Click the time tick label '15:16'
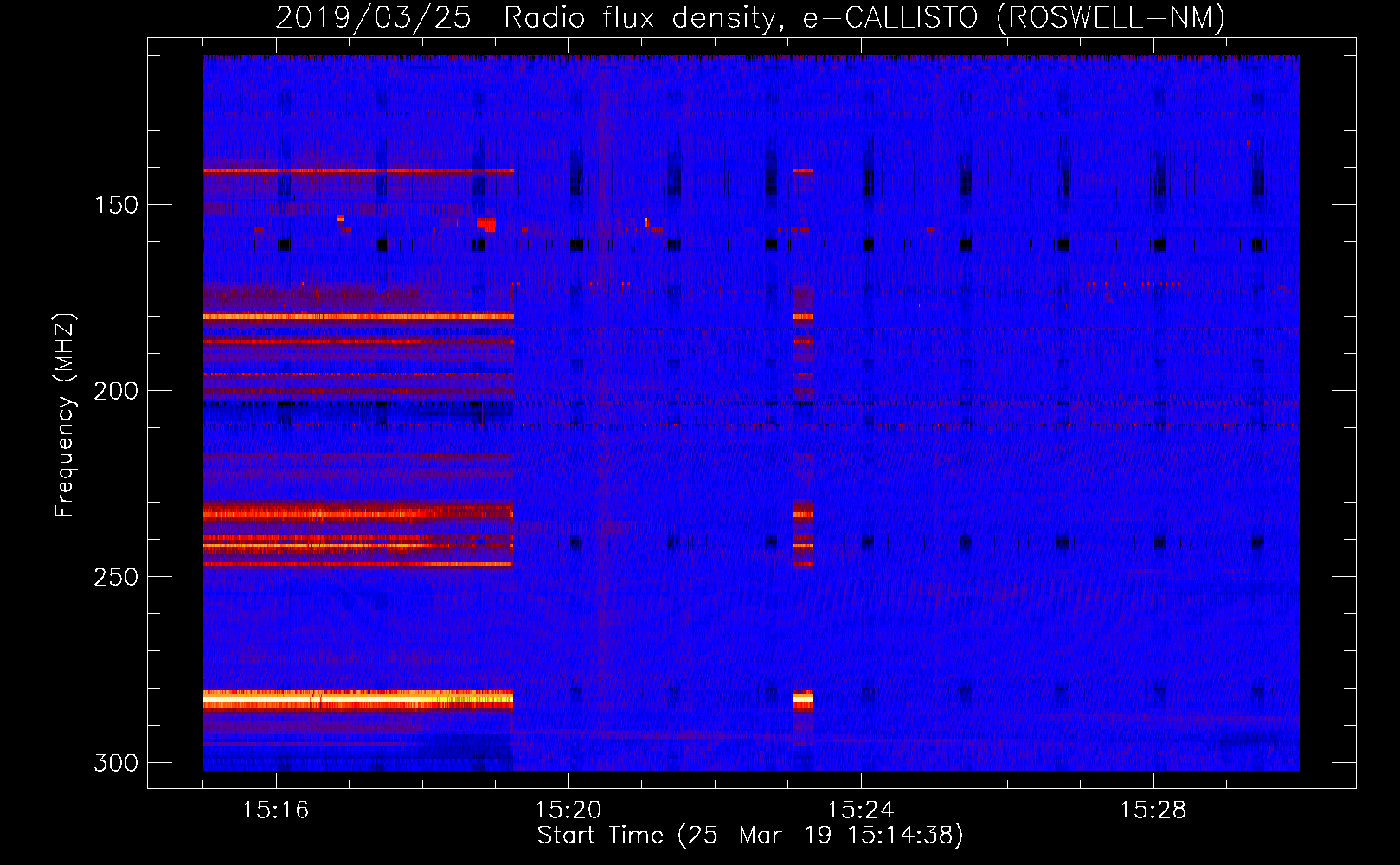This screenshot has width=1400, height=865. coord(276,810)
